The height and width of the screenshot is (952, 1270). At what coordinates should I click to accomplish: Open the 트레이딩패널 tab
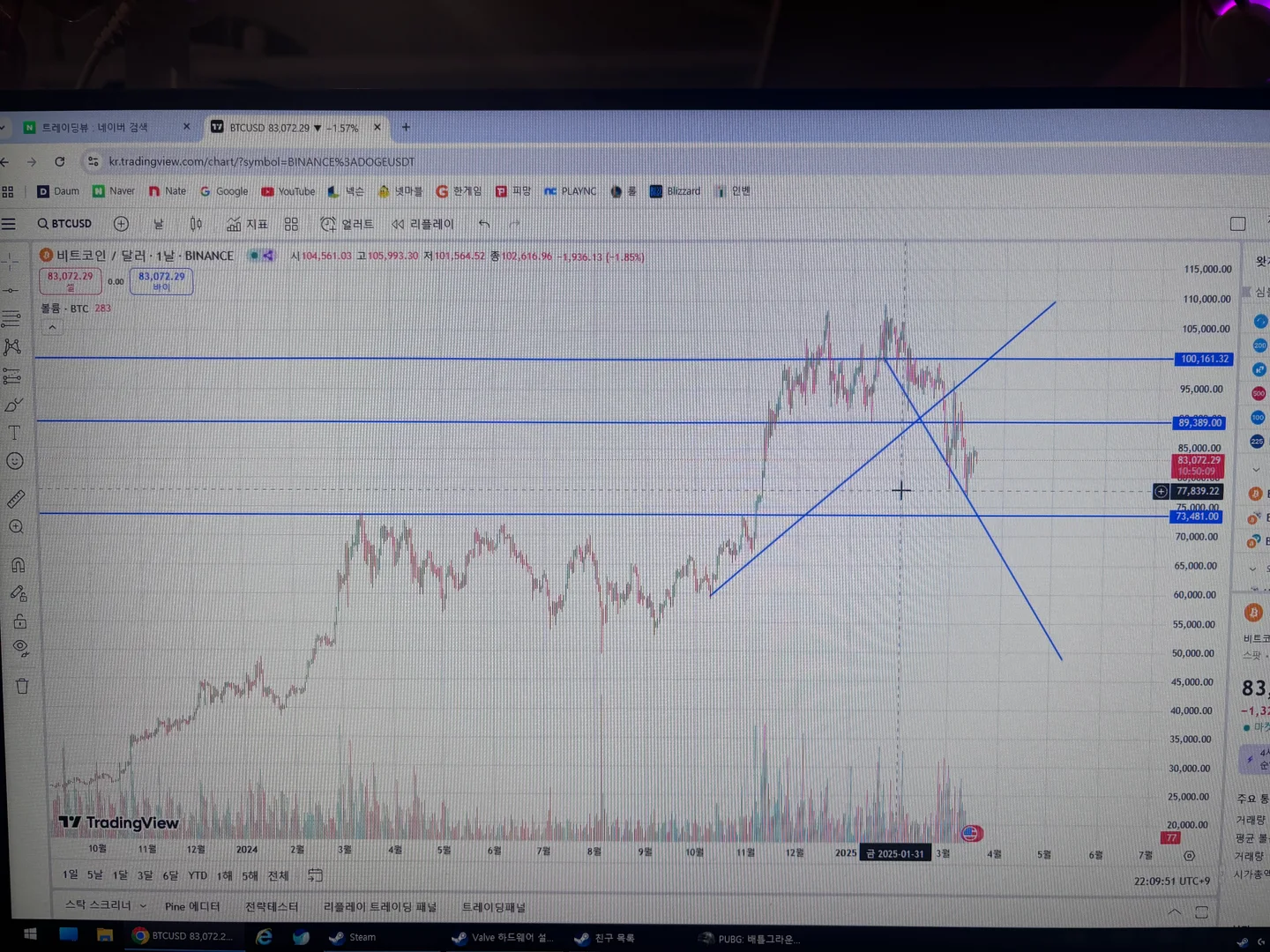click(x=494, y=907)
